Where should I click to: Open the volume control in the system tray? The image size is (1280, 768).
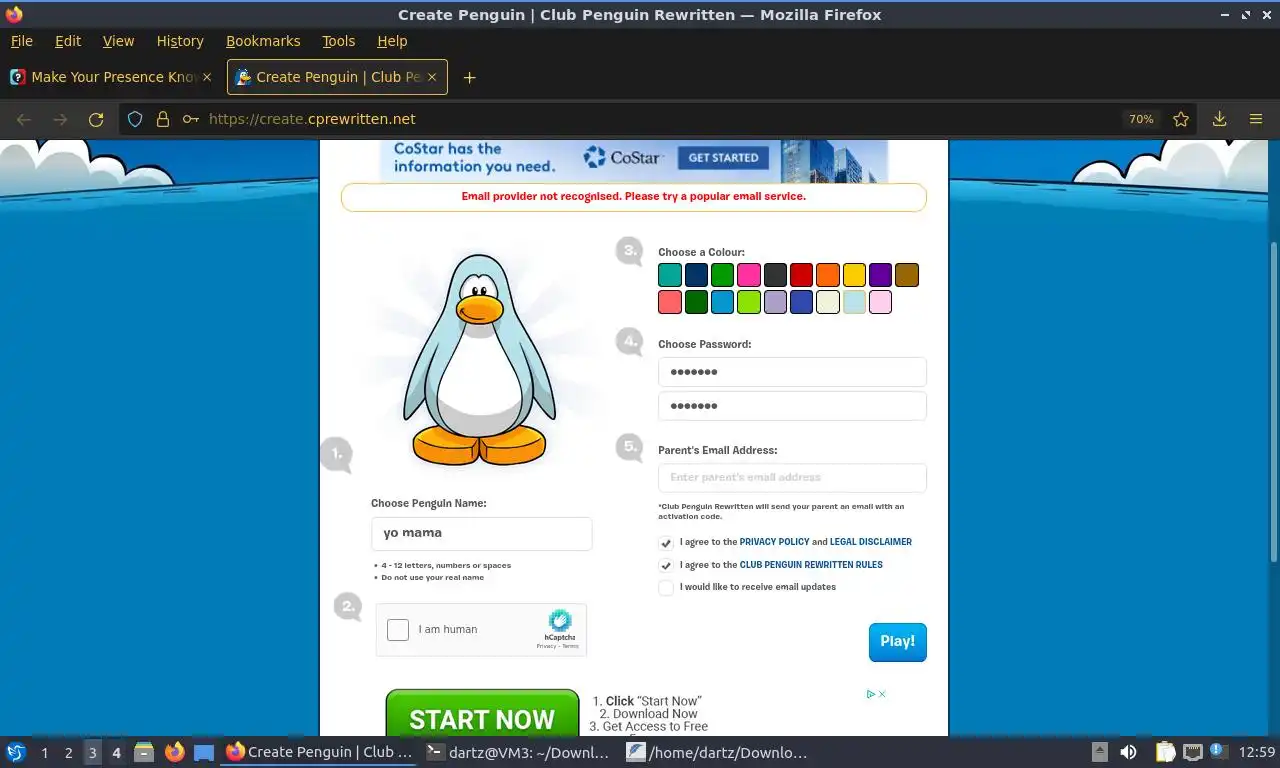tap(1128, 752)
